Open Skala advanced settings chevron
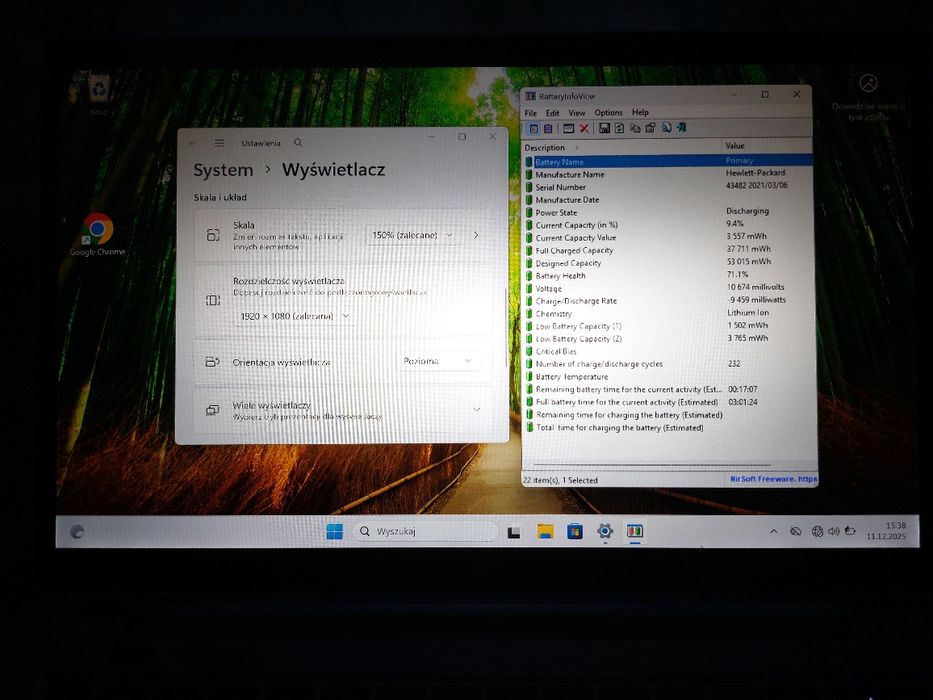The width and height of the screenshot is (933, 700). [x=476, y=235]
